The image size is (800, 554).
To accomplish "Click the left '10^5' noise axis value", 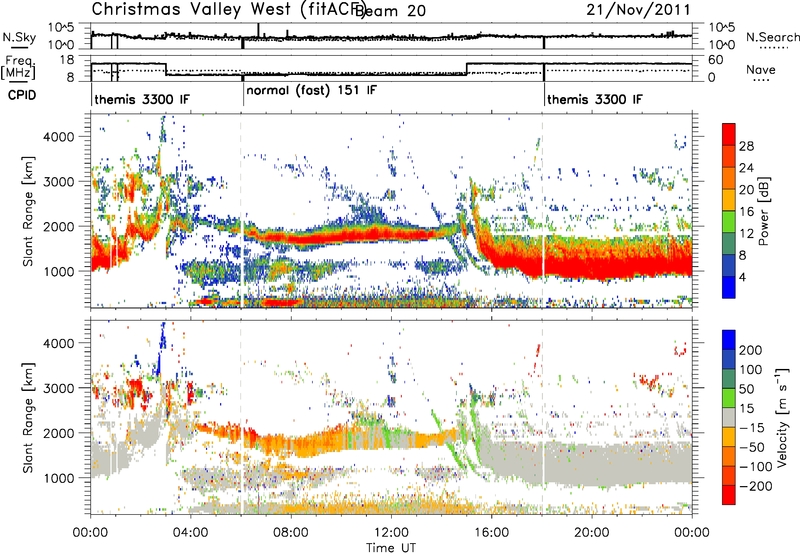I will pos(61,27).
